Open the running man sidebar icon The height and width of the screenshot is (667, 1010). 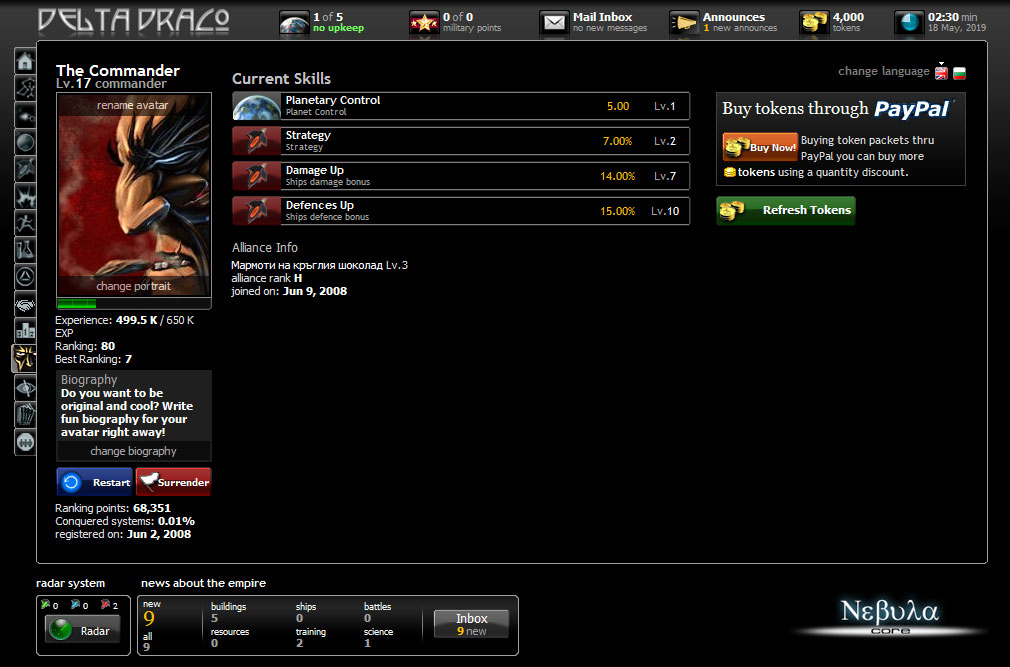pyautogui.click(x=25, y=223)
